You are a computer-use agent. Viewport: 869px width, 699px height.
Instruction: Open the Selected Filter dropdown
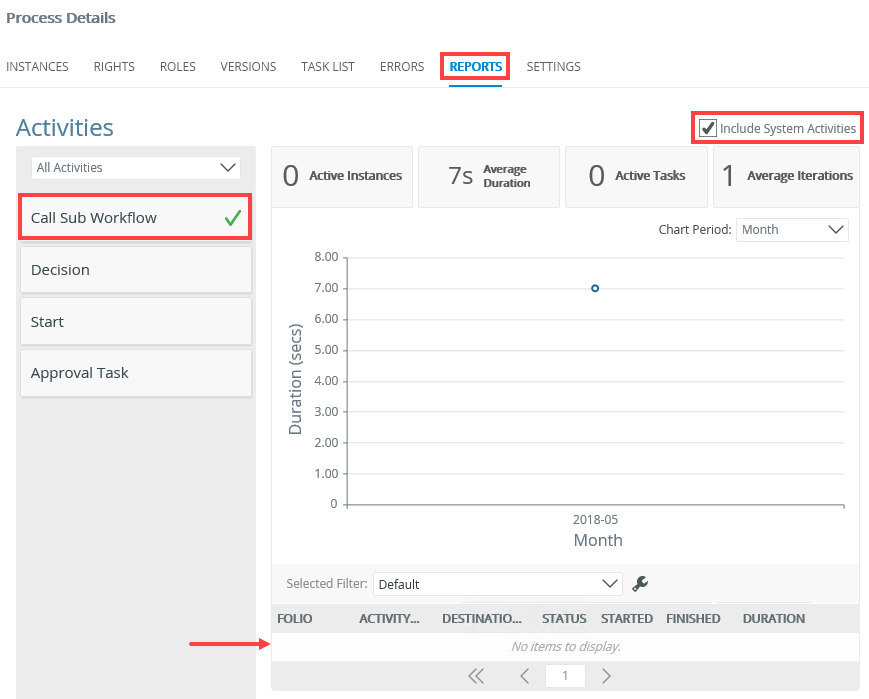[497, 584]
